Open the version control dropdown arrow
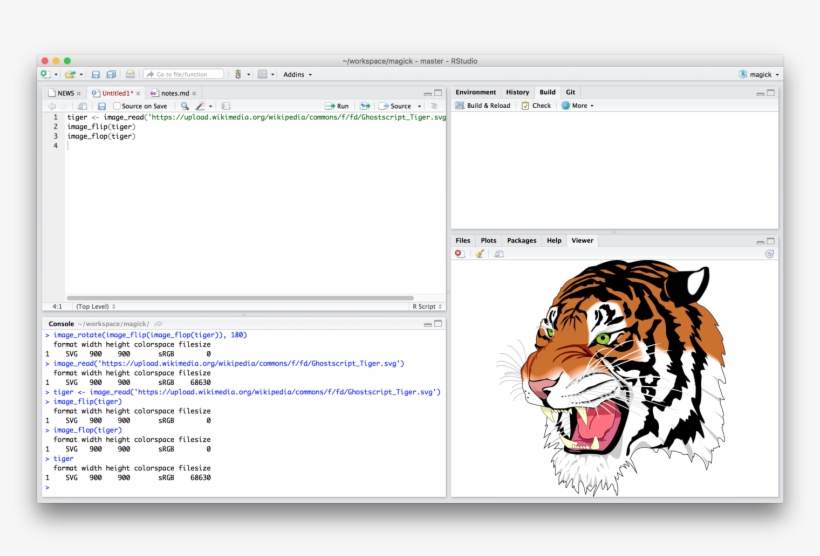The width and height of the screenshot is (820, 556). 248,75
